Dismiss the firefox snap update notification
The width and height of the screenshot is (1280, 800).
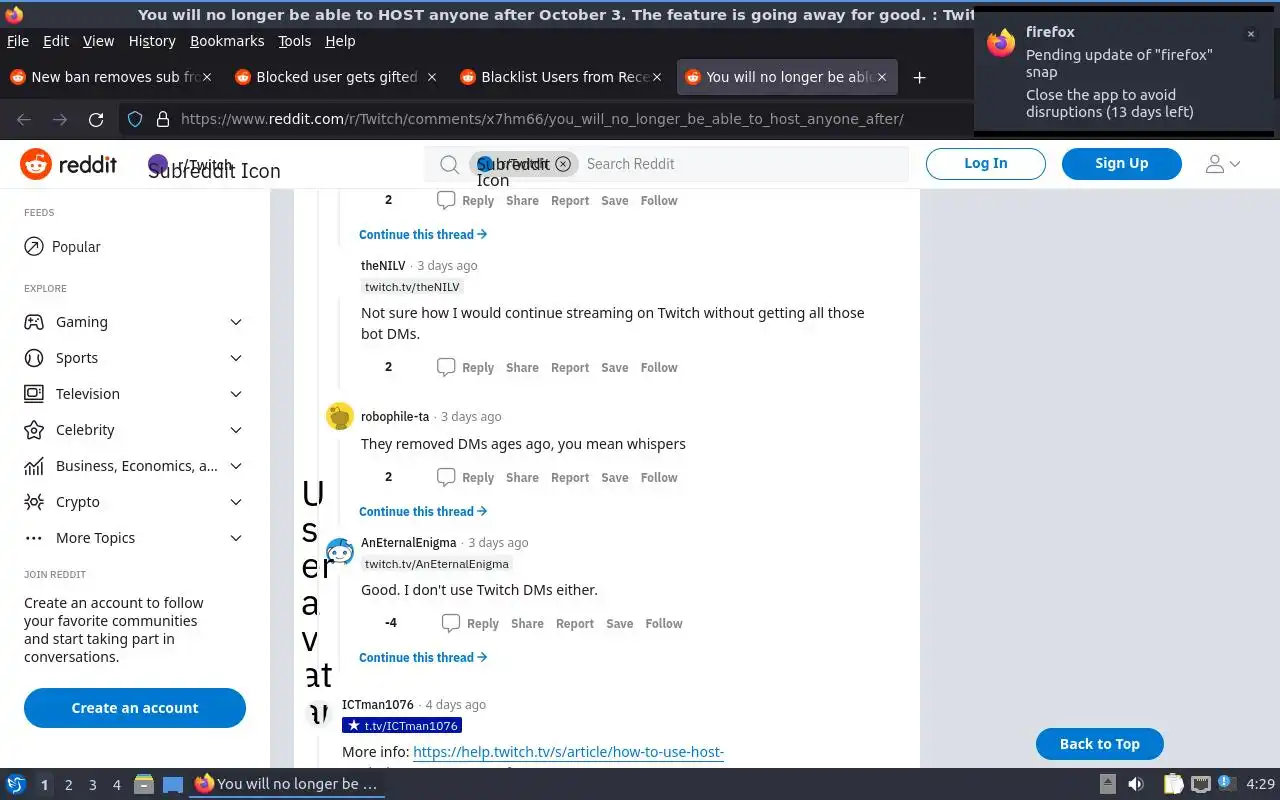coord(1250,34)
